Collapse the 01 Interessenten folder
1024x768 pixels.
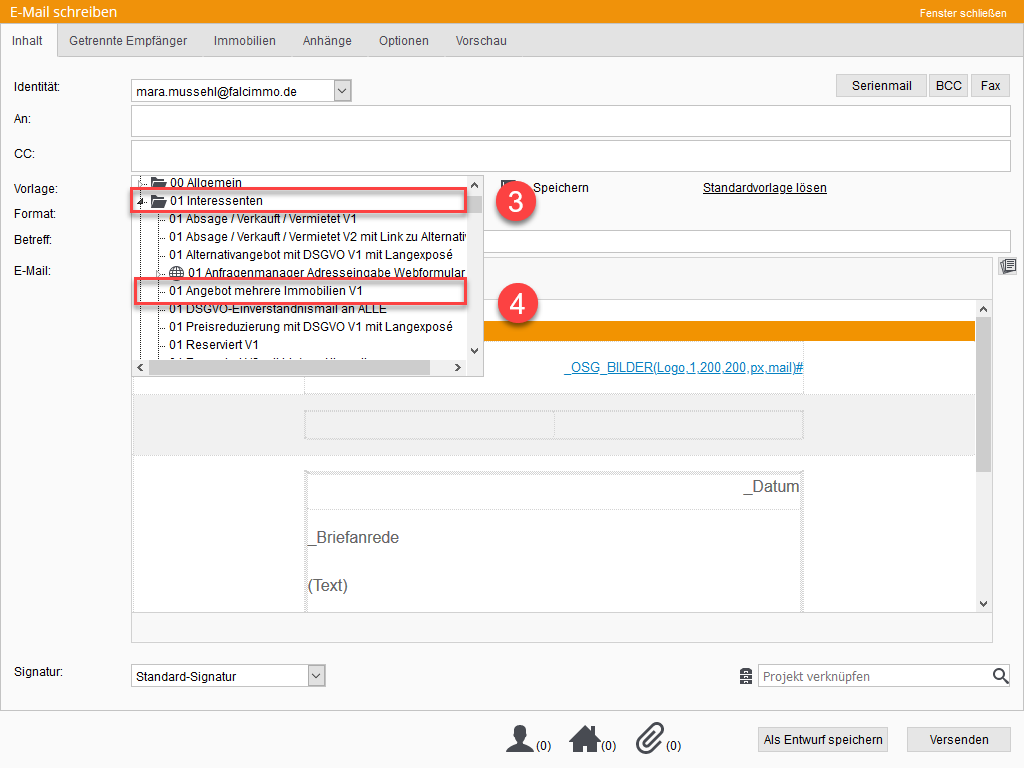point(141,202)
